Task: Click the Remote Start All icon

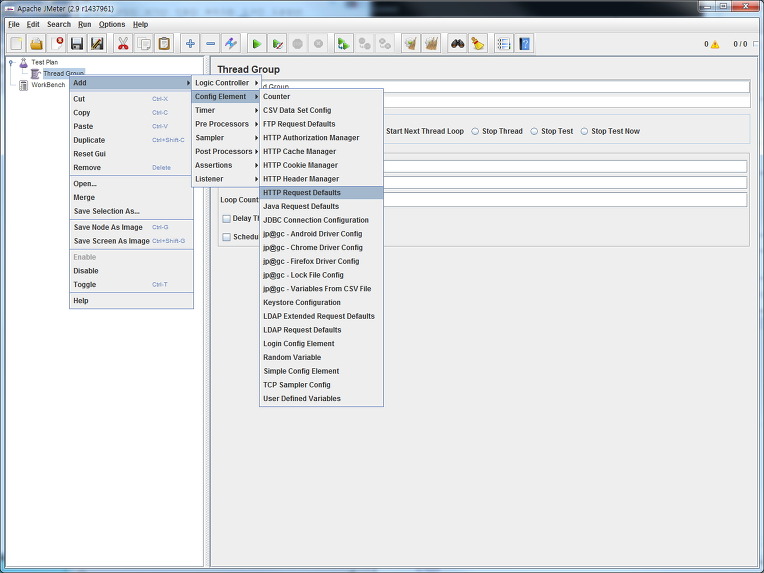Action: (344, 44)
